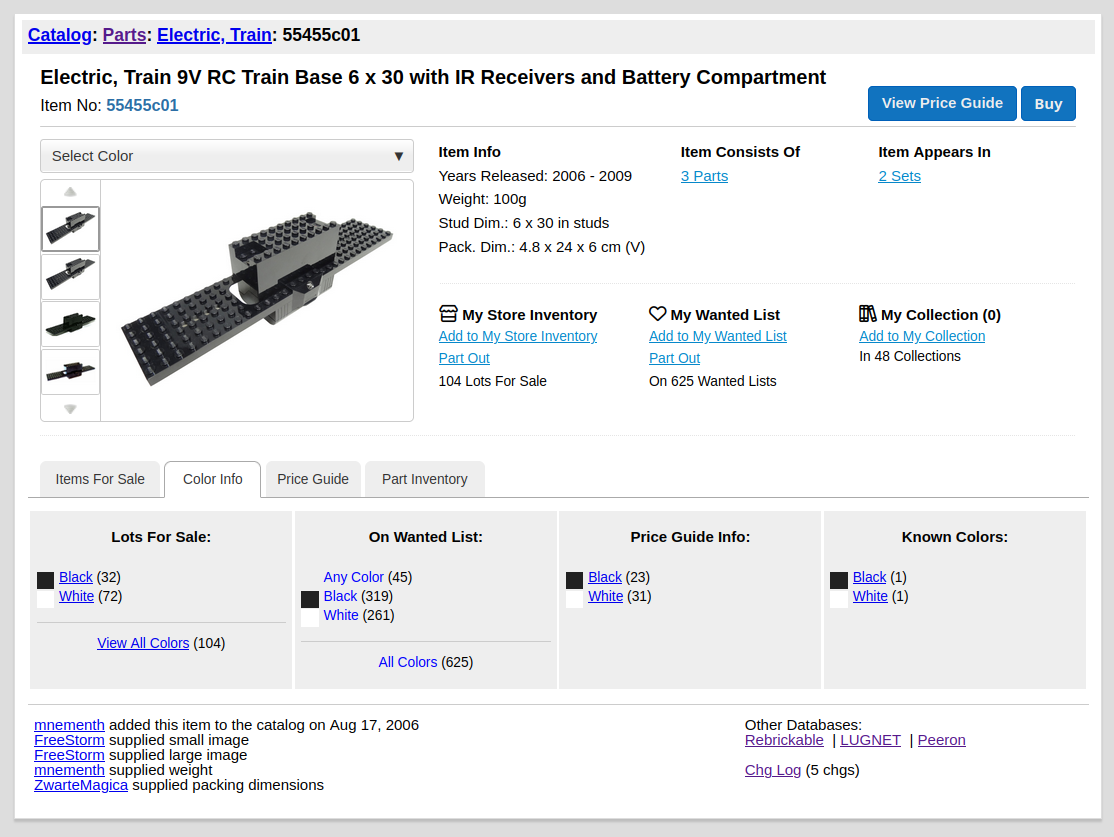Open White link under On Wanted List

click(341, 615)
